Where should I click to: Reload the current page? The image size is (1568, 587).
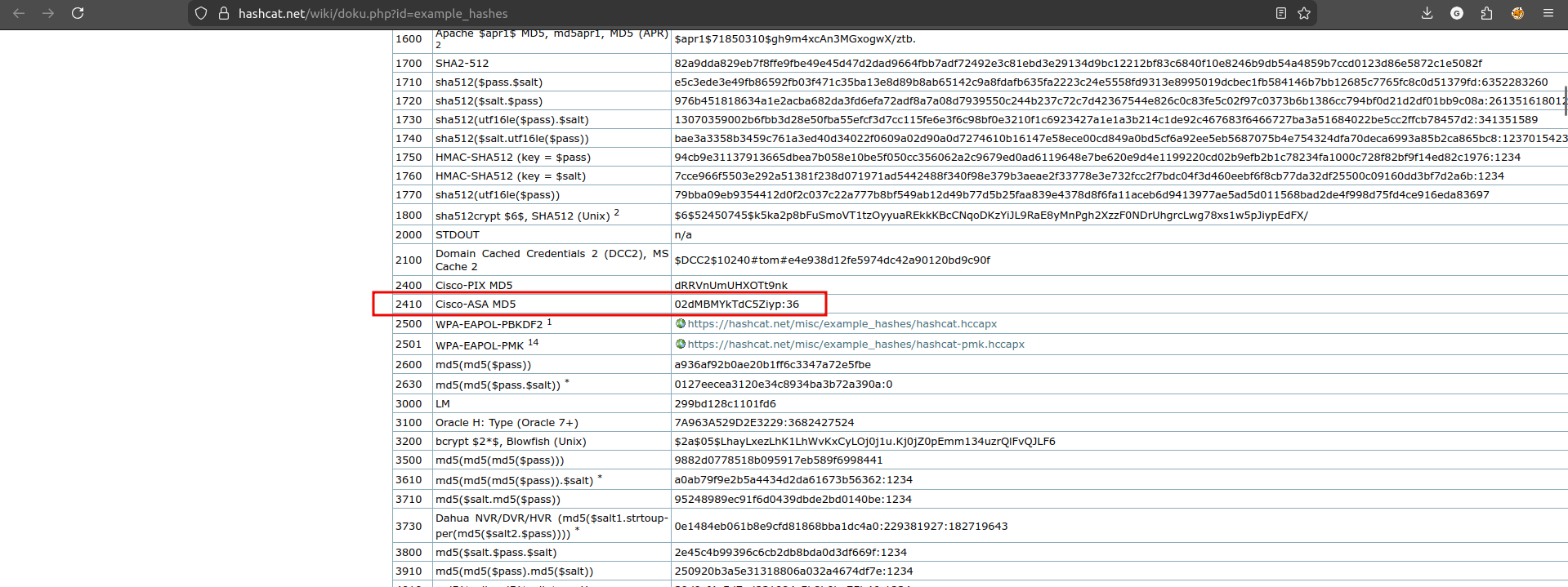tap(78, 13)
